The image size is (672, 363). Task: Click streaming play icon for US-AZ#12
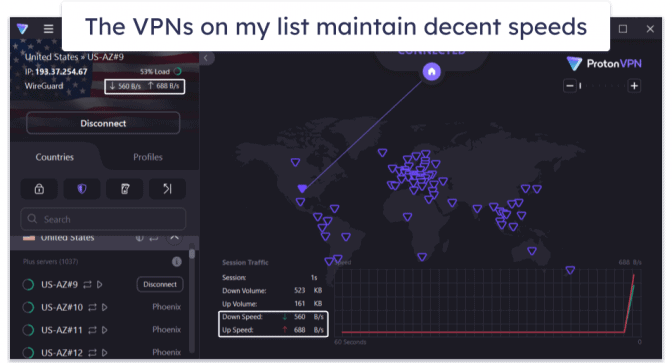pos(105,353)
